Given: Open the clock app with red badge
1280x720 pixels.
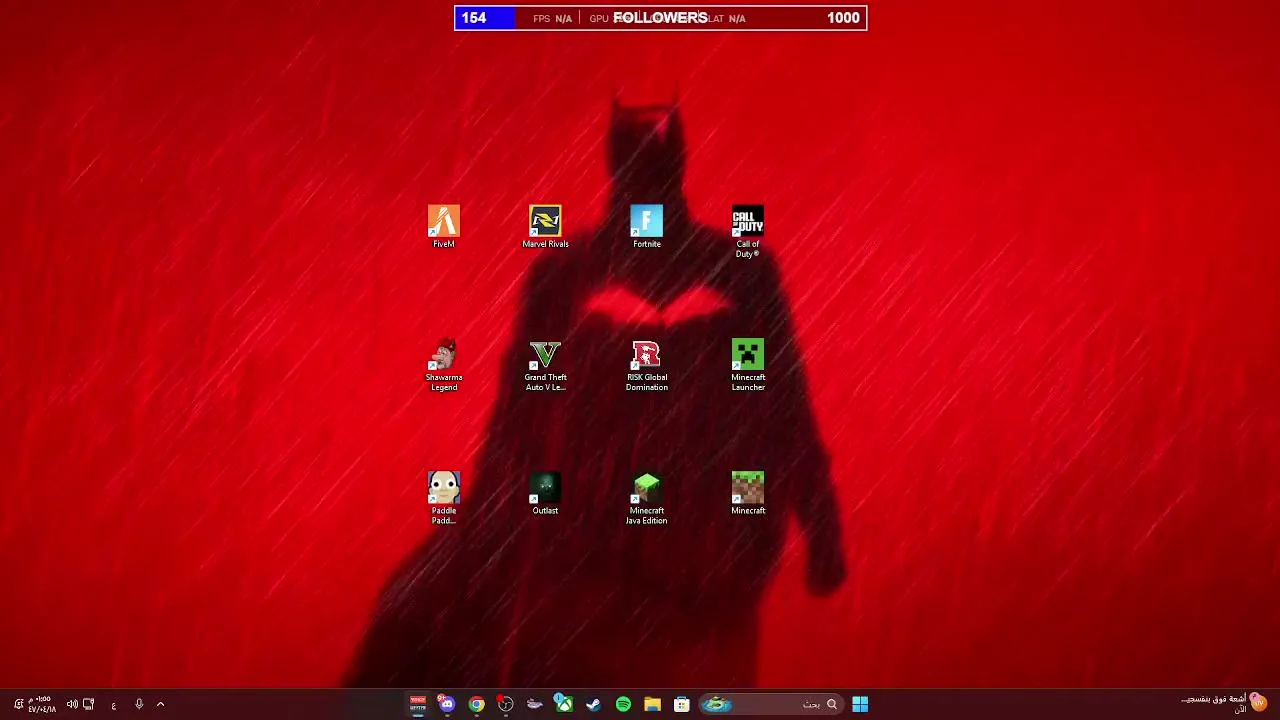Looking at the screenshot, I should click(x=506, y=704).
